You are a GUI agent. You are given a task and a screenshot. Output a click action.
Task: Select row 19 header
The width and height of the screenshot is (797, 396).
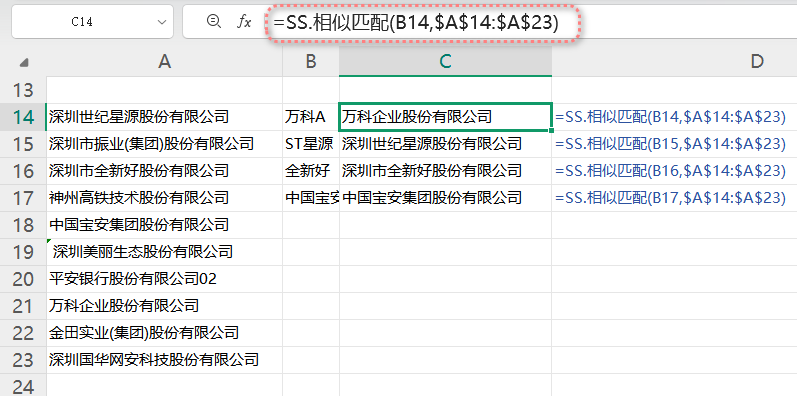coord(23,252)
